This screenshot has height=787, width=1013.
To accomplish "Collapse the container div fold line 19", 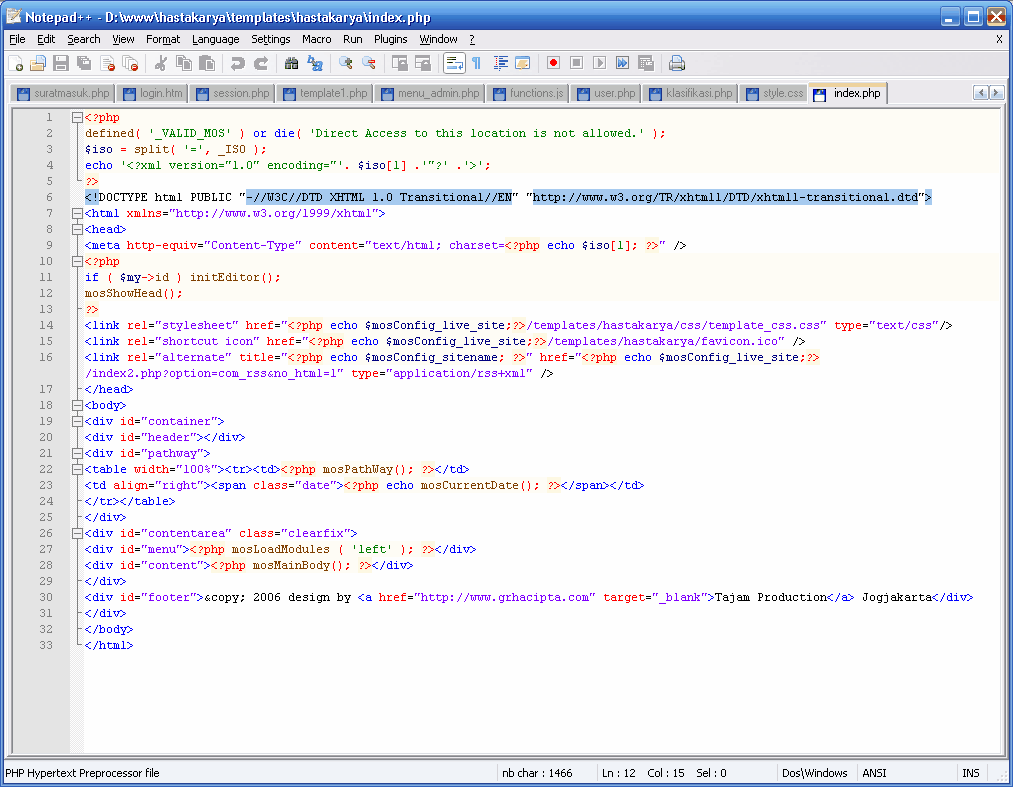I will 77,421.
